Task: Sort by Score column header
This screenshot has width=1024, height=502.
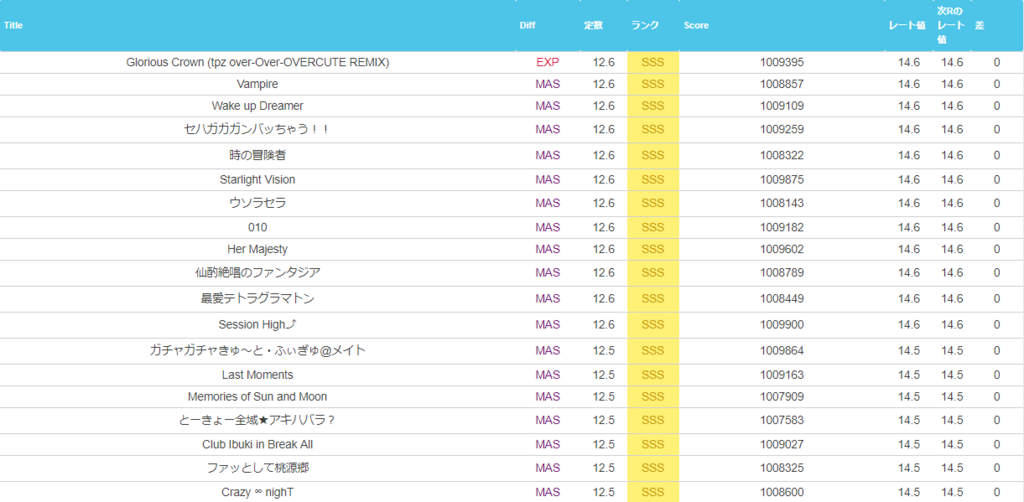Action: [x=696, y=26]
